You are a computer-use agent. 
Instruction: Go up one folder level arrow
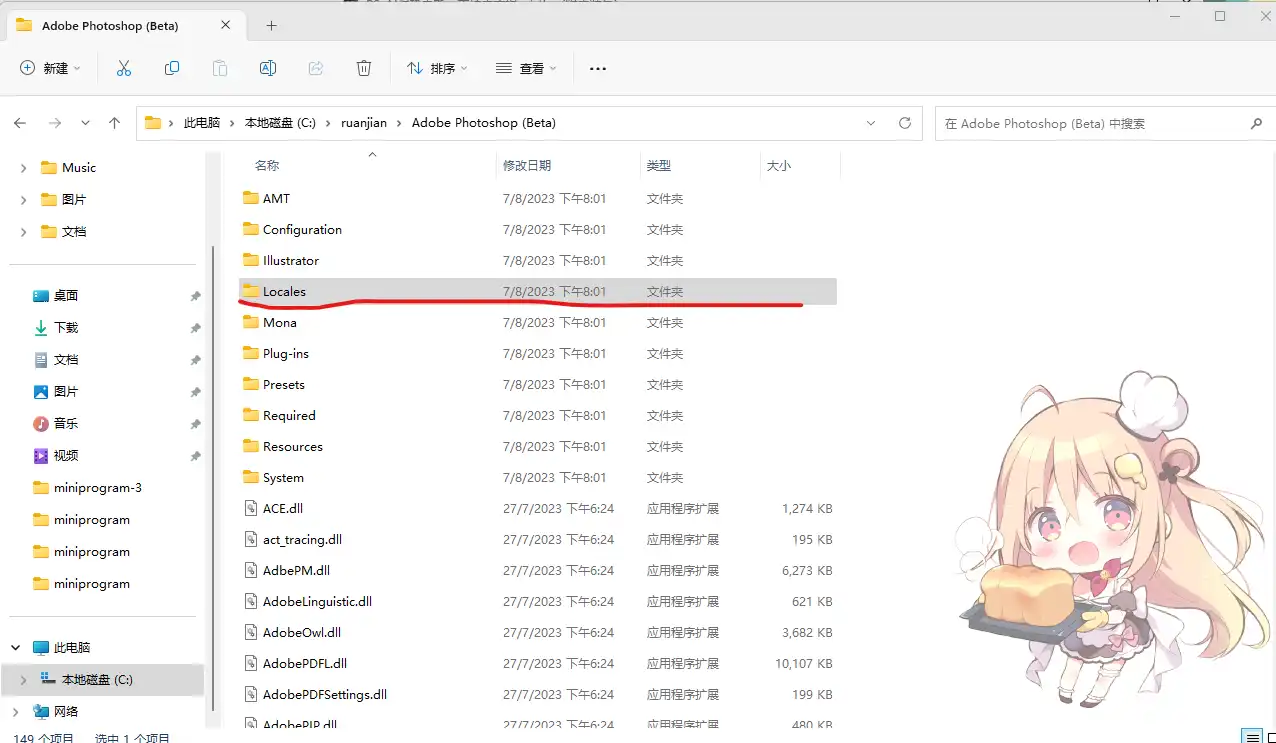coord(115,123)
